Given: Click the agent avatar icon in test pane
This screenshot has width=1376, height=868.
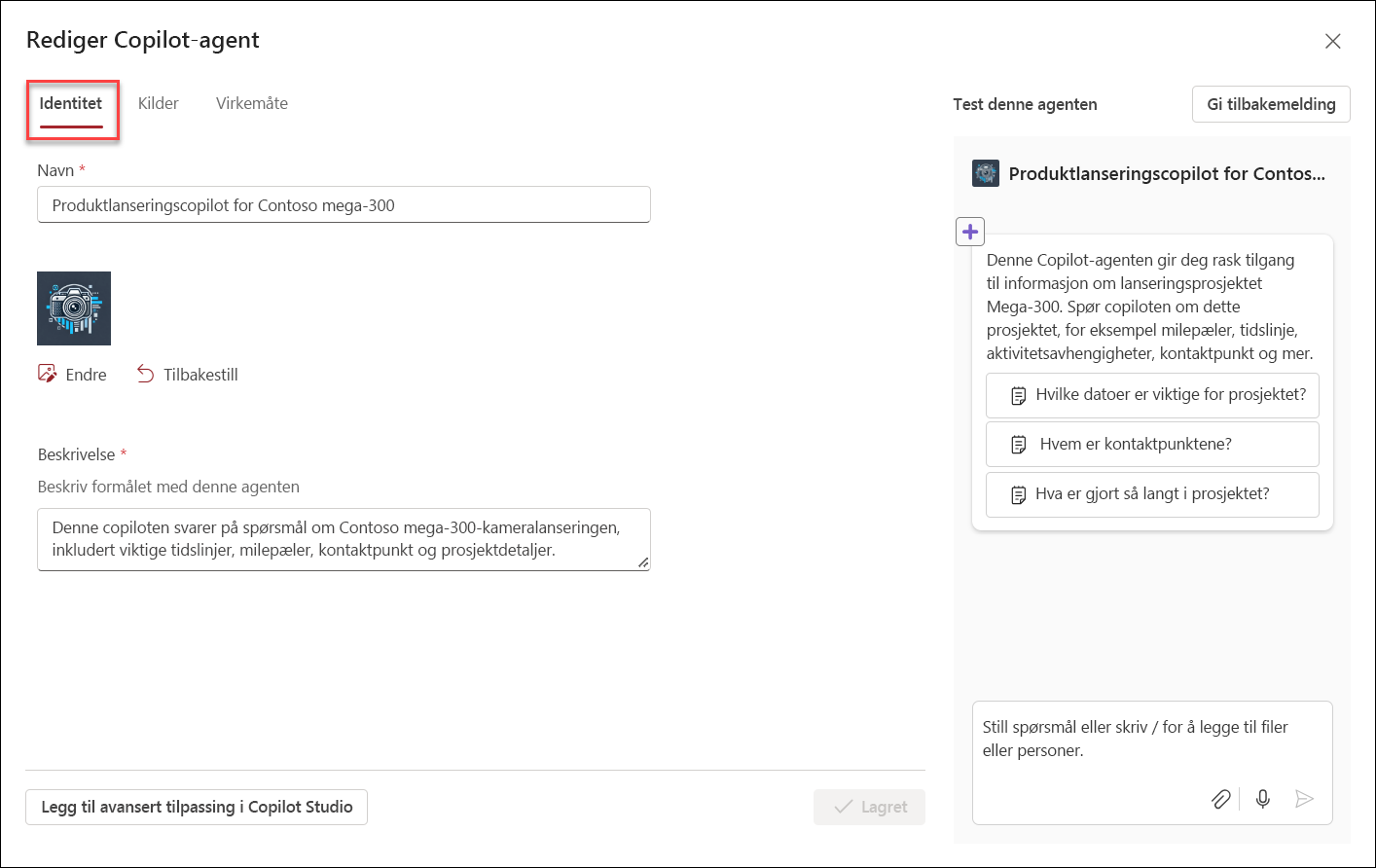Looking at the screenshot, I should [x=986, y=173].
